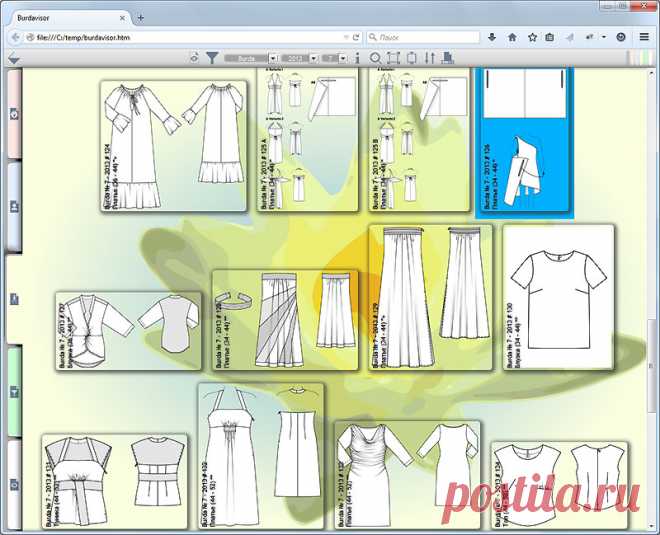This screenshot has height=535, width=660.
Task: Click the browser back arrow button
Action: point(15,37)
